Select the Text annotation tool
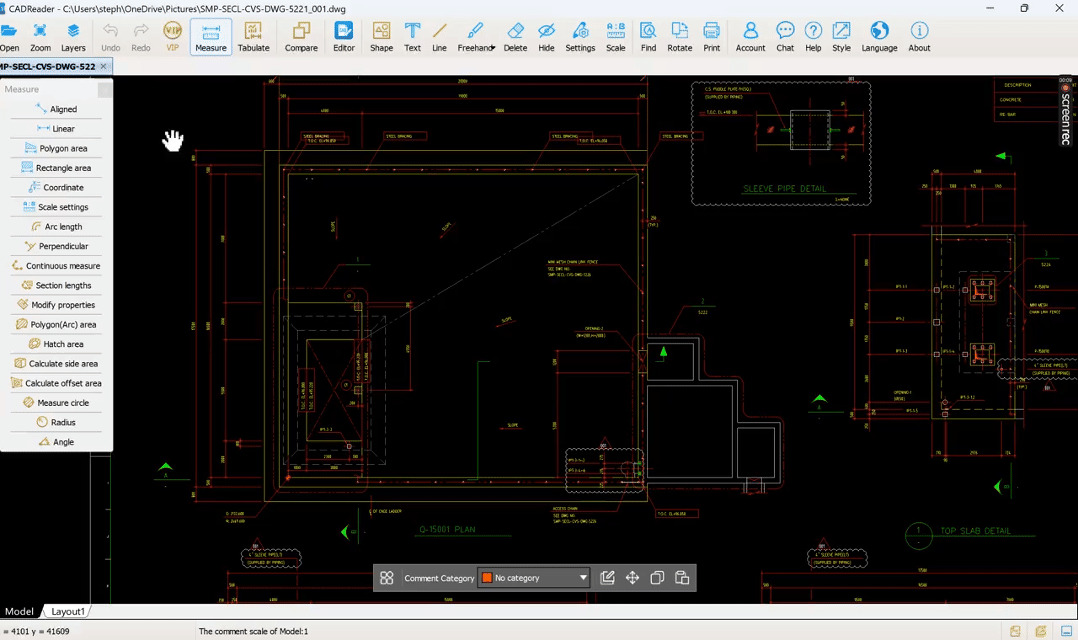This screenshot has width=1078, height=640. coord(412,37)
